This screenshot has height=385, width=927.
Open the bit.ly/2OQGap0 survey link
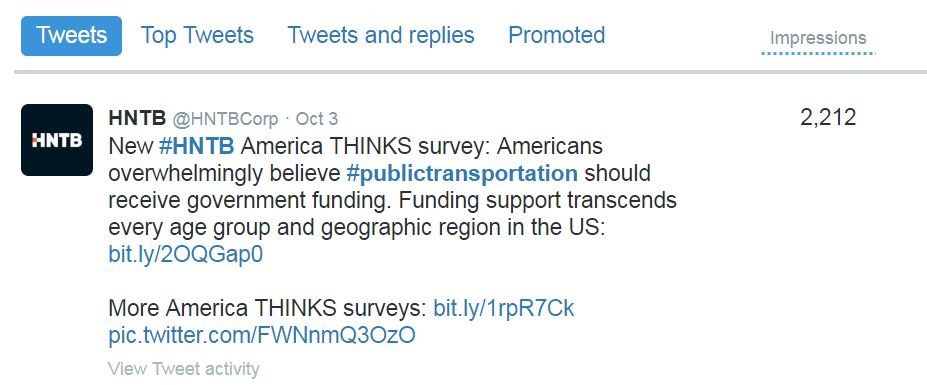coord(186,255)
